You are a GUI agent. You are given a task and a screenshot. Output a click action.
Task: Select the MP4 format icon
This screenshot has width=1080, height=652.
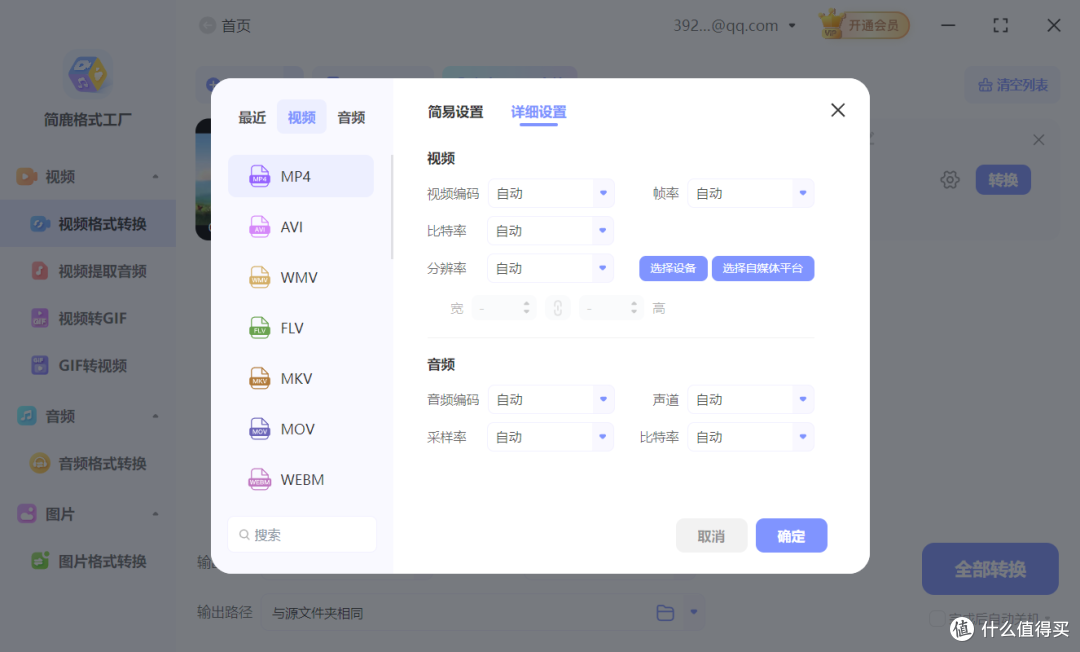tap(259, 176)
